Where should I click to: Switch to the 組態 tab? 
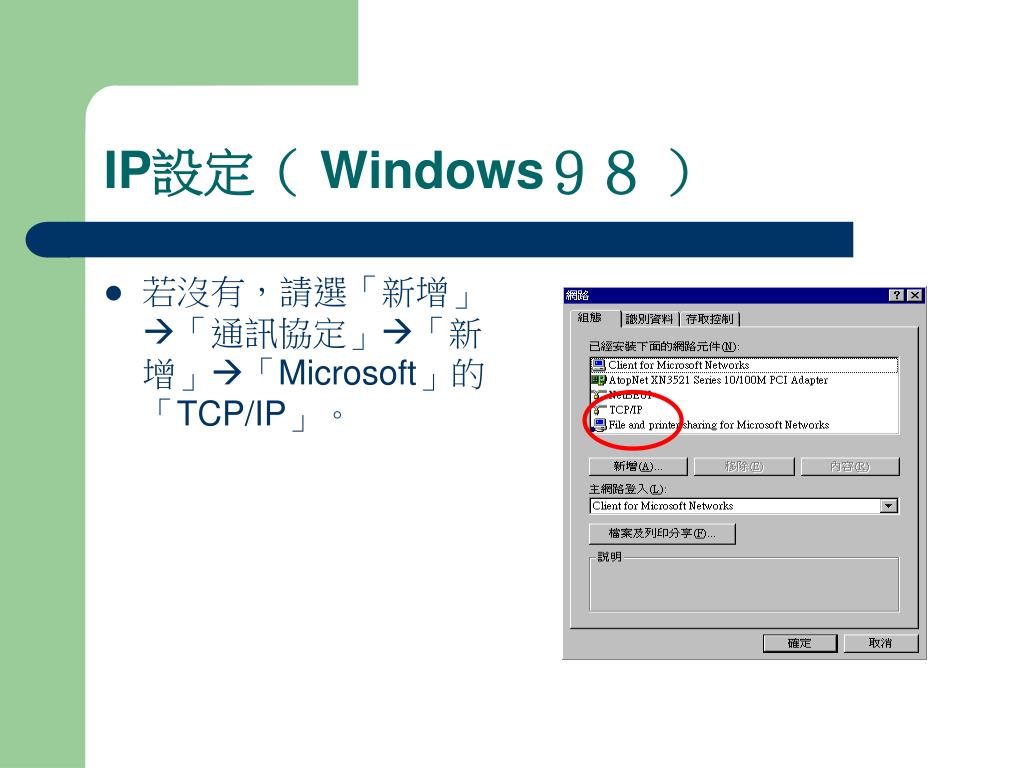pyautogui.click(x=590, y=318)
